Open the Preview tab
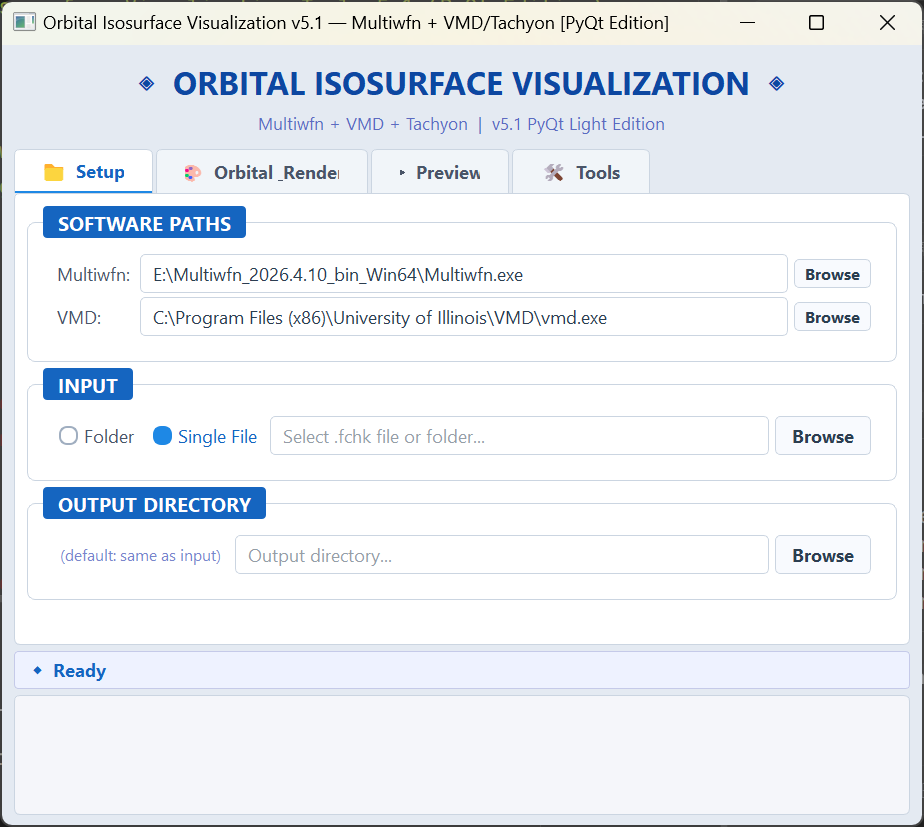Screen dimensions: 924x827 (440, 172)
